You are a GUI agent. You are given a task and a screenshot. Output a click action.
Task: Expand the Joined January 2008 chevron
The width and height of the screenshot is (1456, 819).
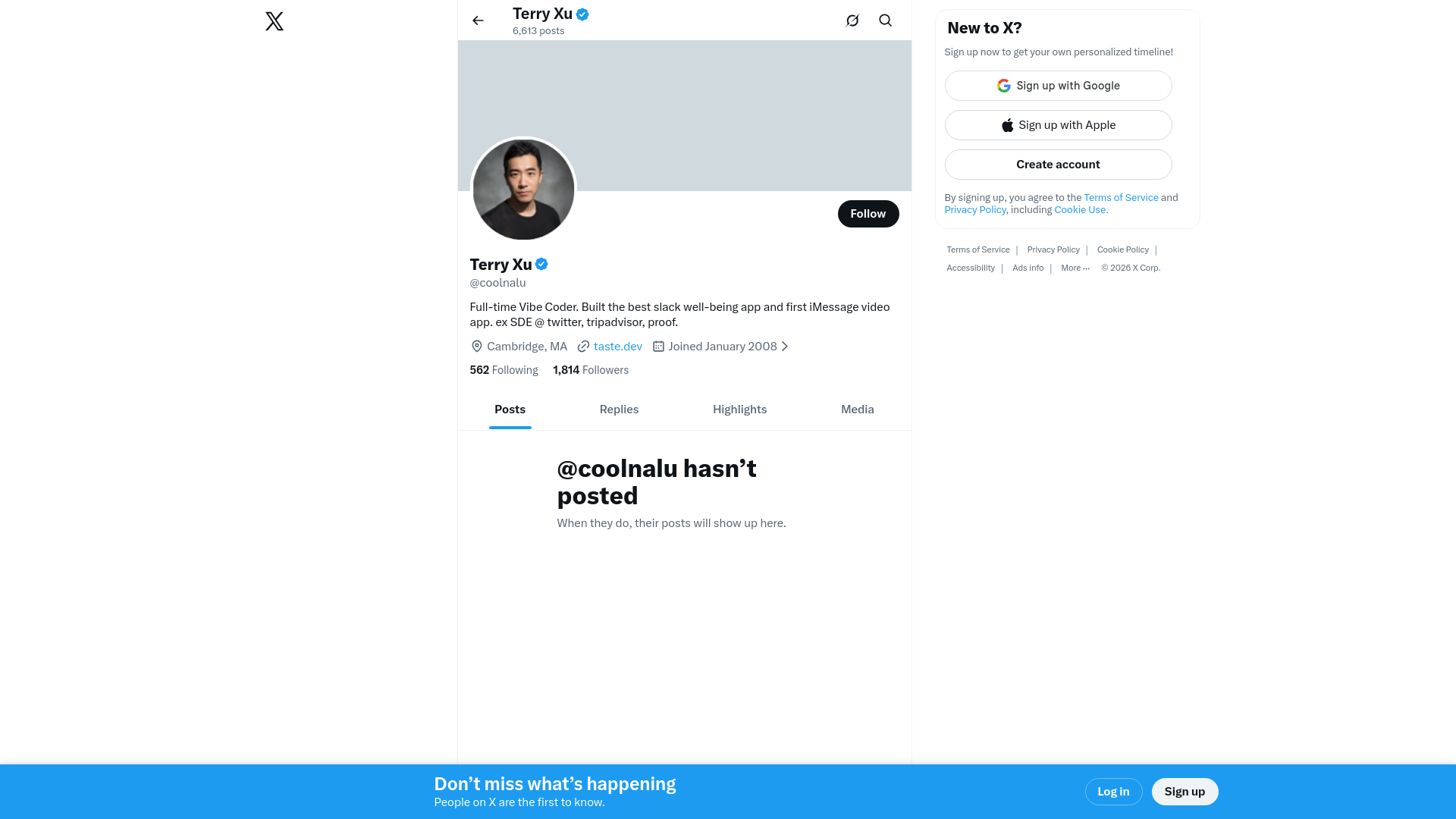tap(785, 347)
